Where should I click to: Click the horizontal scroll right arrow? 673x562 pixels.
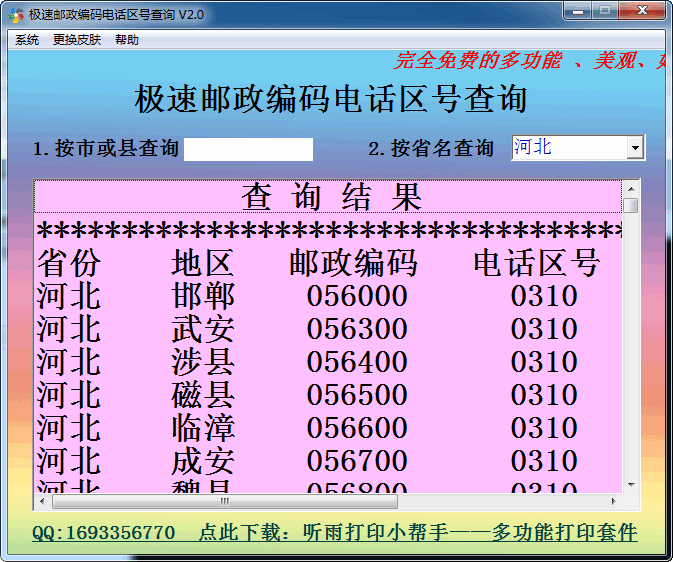click(614, 501)
